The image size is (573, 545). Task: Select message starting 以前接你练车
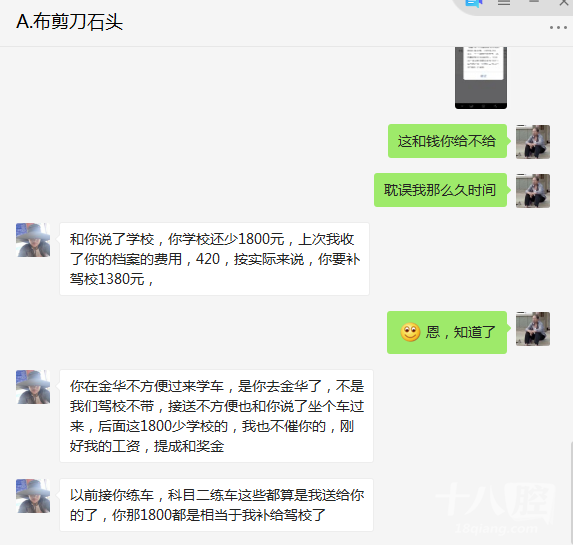coord(216,505)
